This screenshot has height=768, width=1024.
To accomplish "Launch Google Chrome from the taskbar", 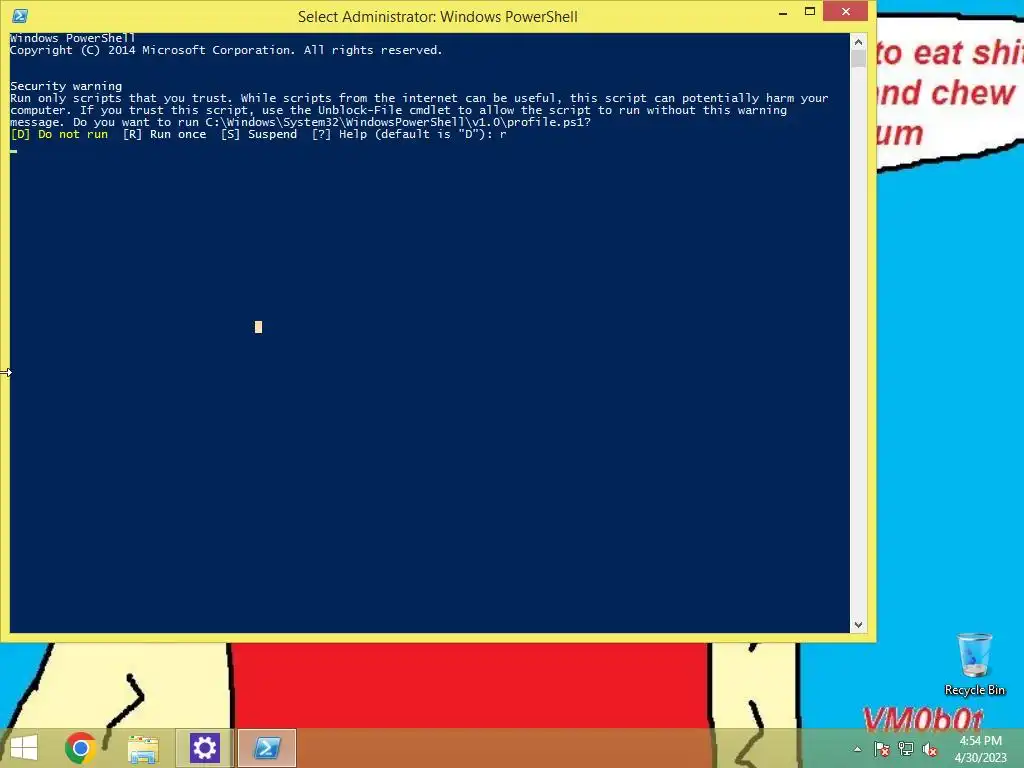I will coord(81,748).
